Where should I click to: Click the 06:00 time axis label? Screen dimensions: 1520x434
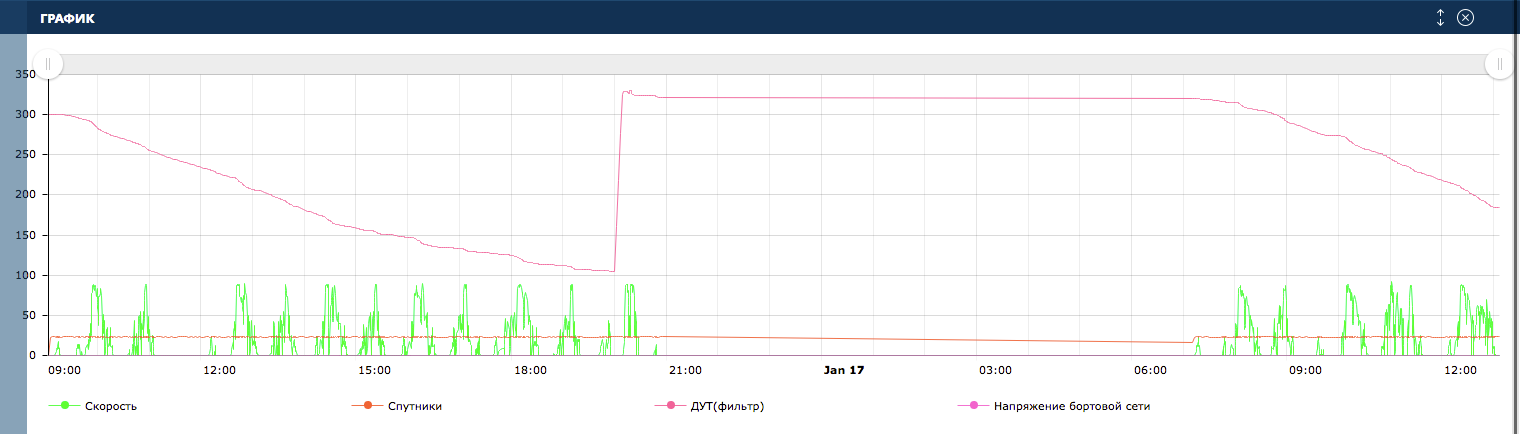pos(1150,371)
